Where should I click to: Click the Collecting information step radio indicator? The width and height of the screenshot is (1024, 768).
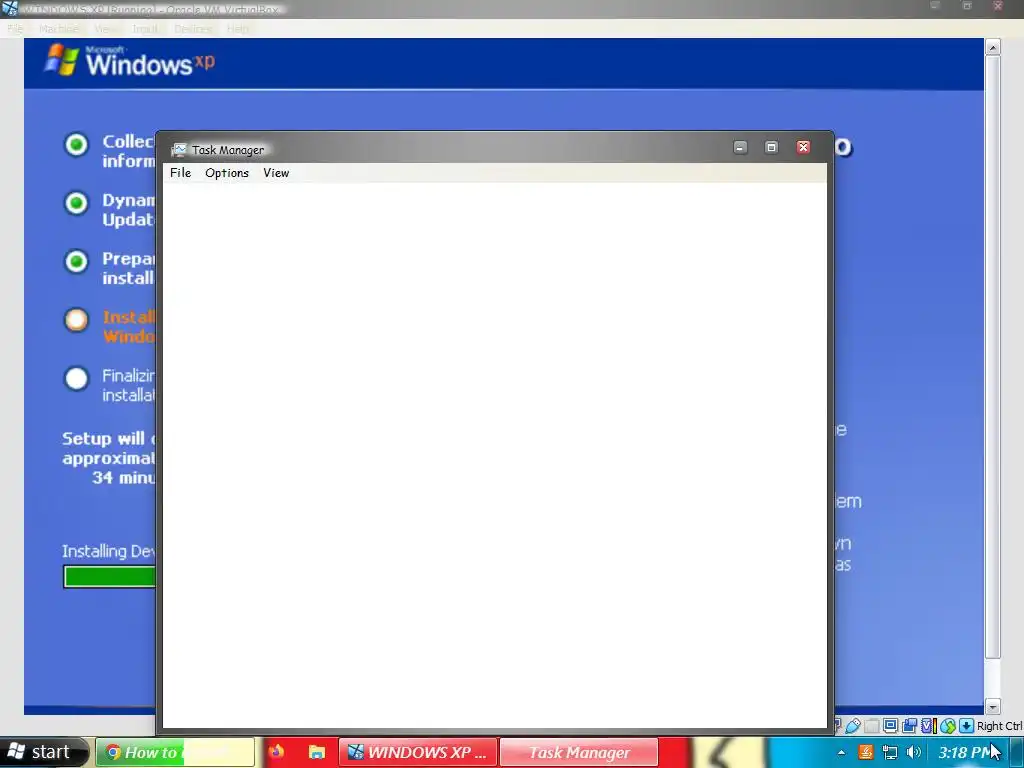point(76,144)
